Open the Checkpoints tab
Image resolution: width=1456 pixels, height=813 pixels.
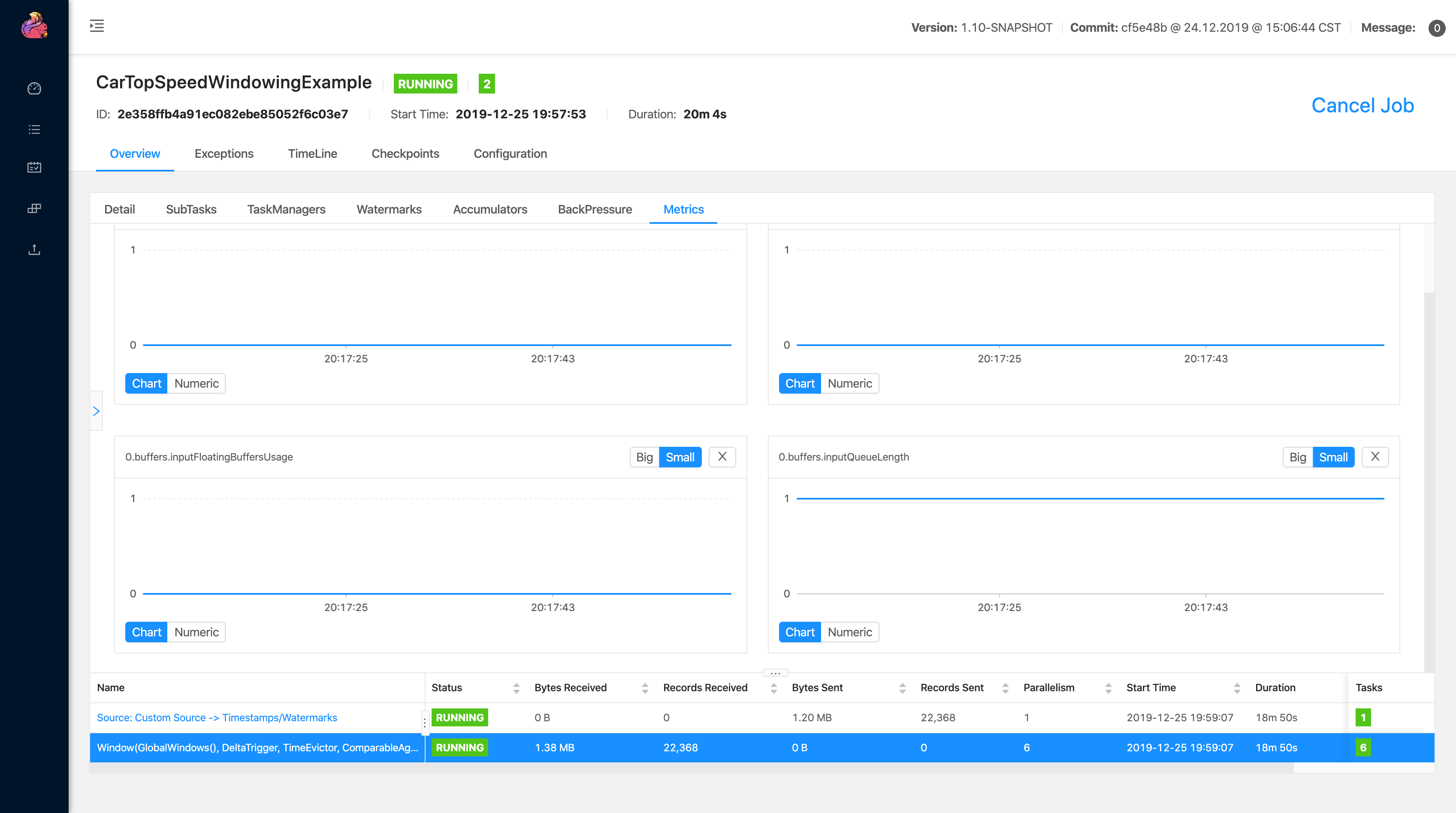coord(405,154)
